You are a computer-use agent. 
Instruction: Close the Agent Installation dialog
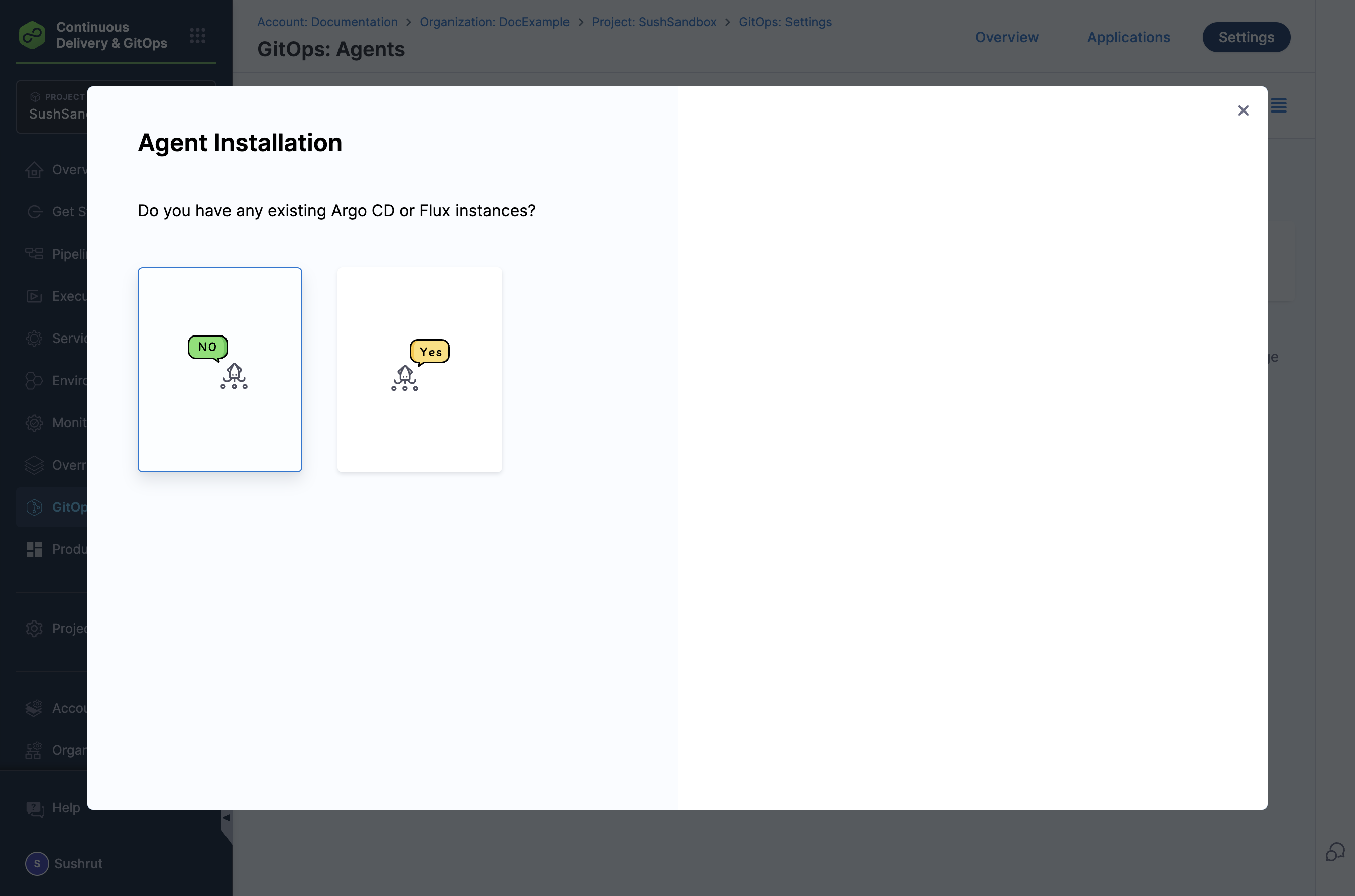click(x=1243, y=110)
